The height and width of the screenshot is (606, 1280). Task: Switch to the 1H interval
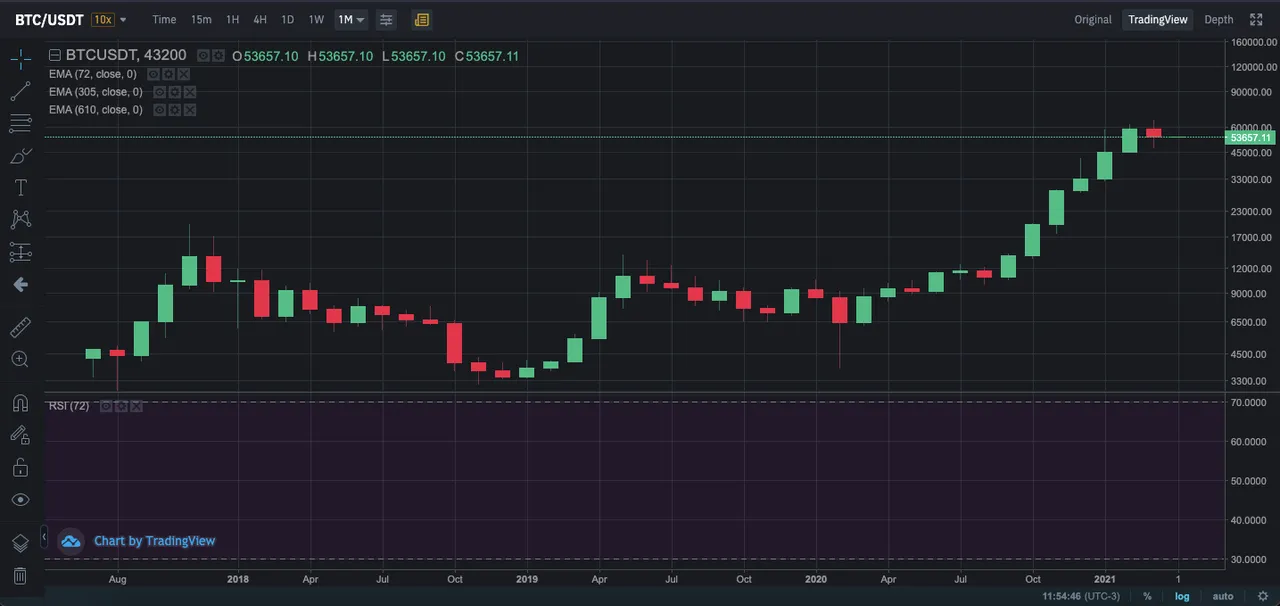point(232,20)
